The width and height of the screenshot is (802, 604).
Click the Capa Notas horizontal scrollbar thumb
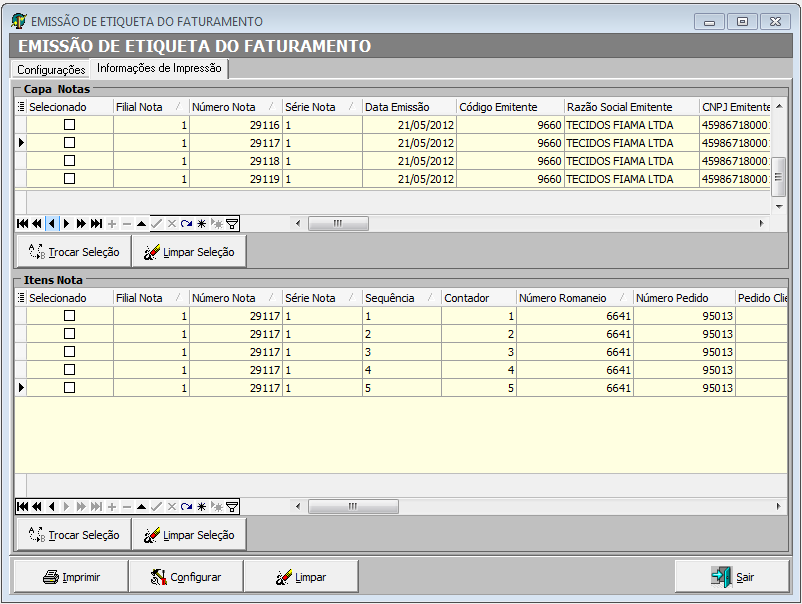338,224
